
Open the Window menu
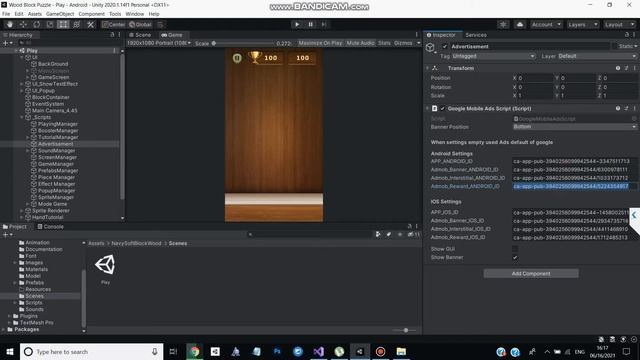[135, 14]
